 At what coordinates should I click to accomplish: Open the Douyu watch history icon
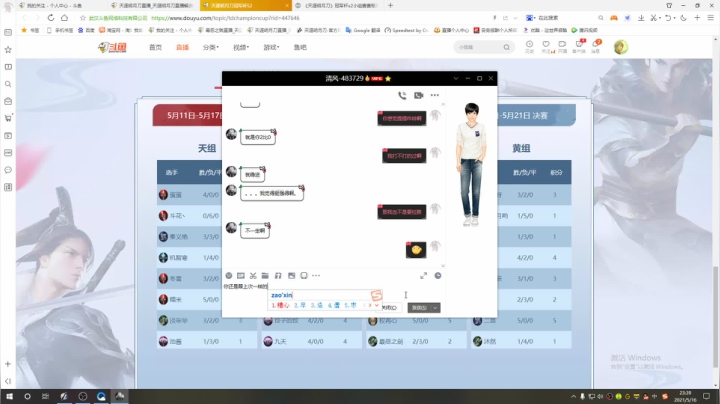pos(529,46)
